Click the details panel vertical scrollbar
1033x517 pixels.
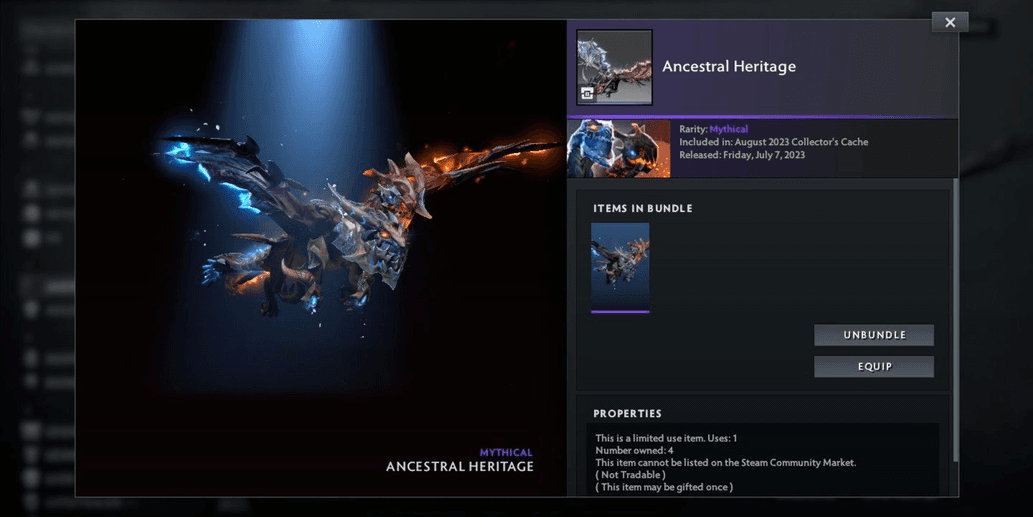pos(955,319)
